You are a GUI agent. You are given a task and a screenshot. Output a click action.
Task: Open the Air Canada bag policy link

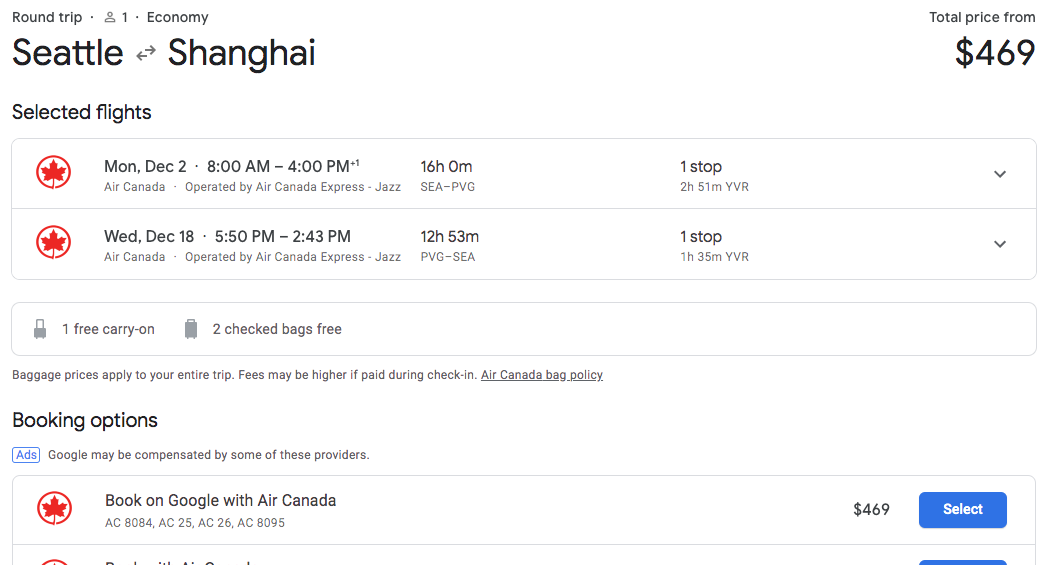click(x=542, y=375)
